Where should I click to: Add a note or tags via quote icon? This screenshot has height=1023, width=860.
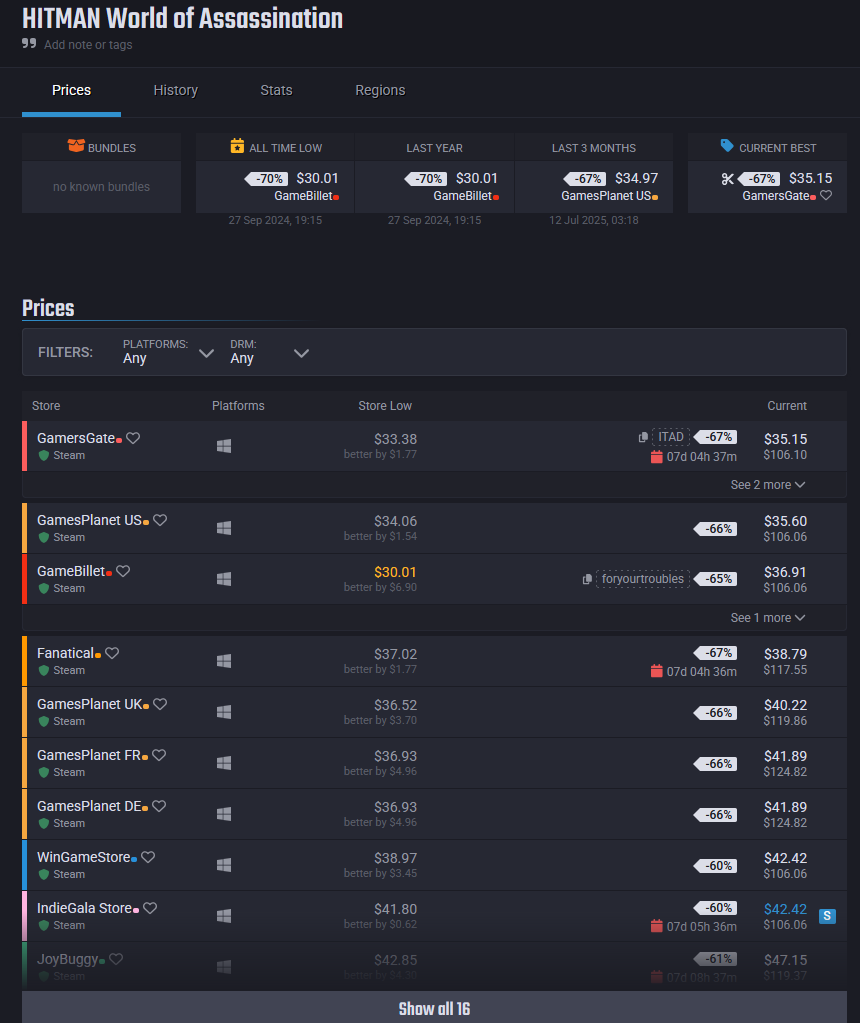click(x=29, y=43)
